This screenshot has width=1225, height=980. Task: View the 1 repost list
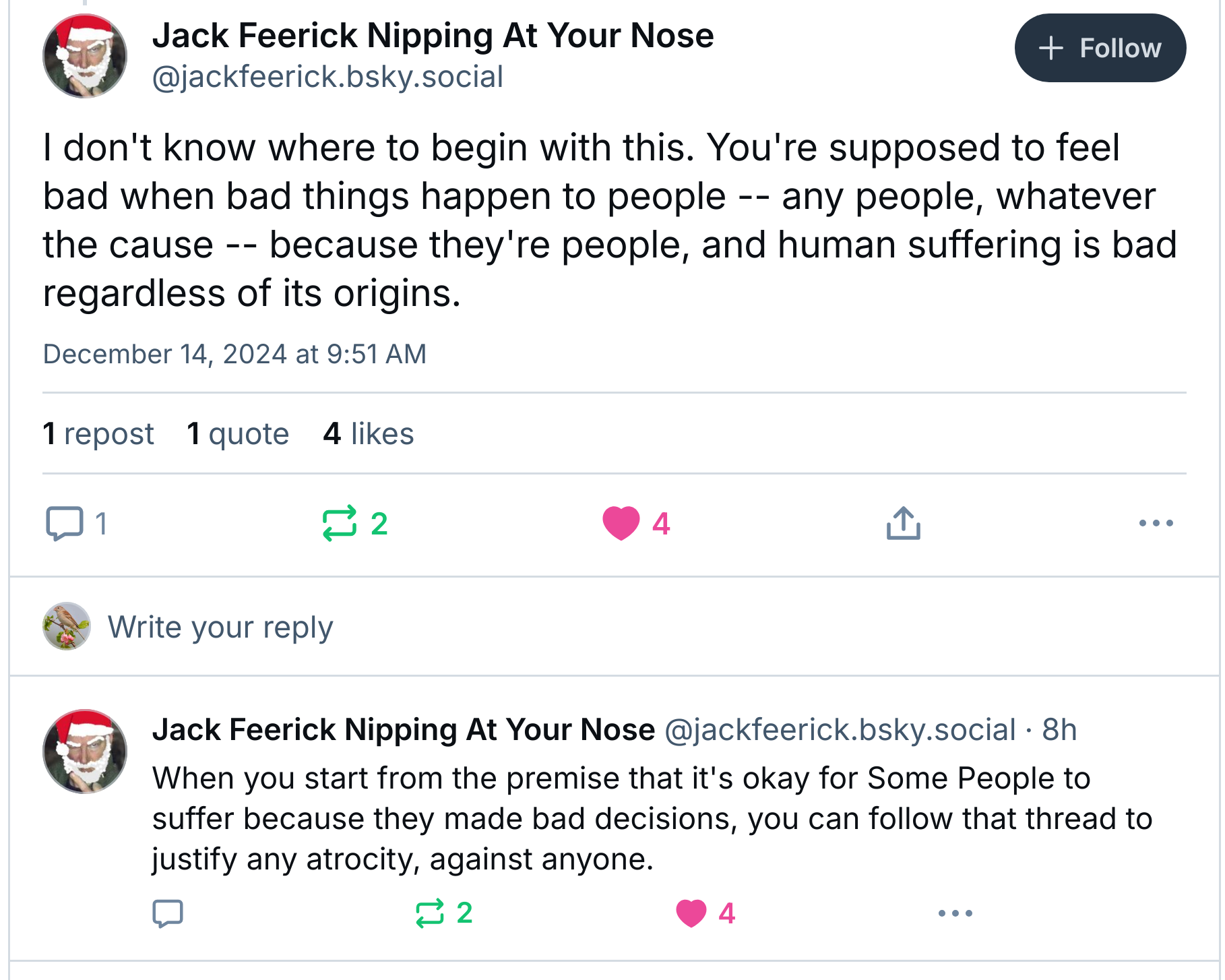(98, 433)
